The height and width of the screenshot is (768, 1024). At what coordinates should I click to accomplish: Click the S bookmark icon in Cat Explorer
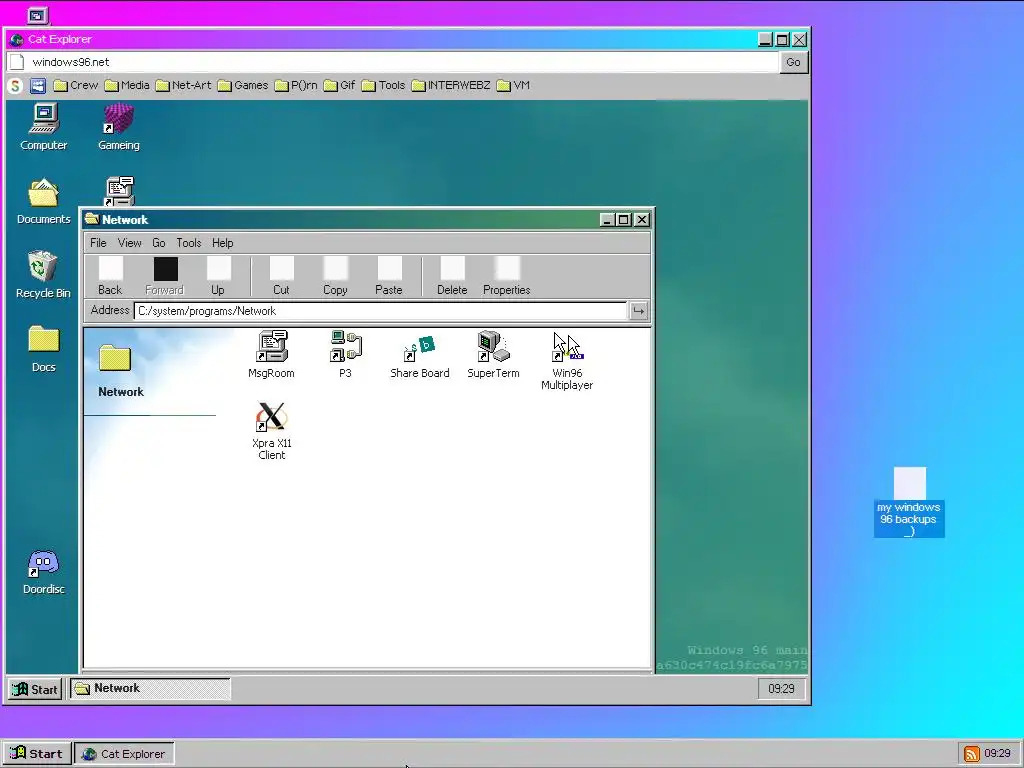(x=16, y=86)
